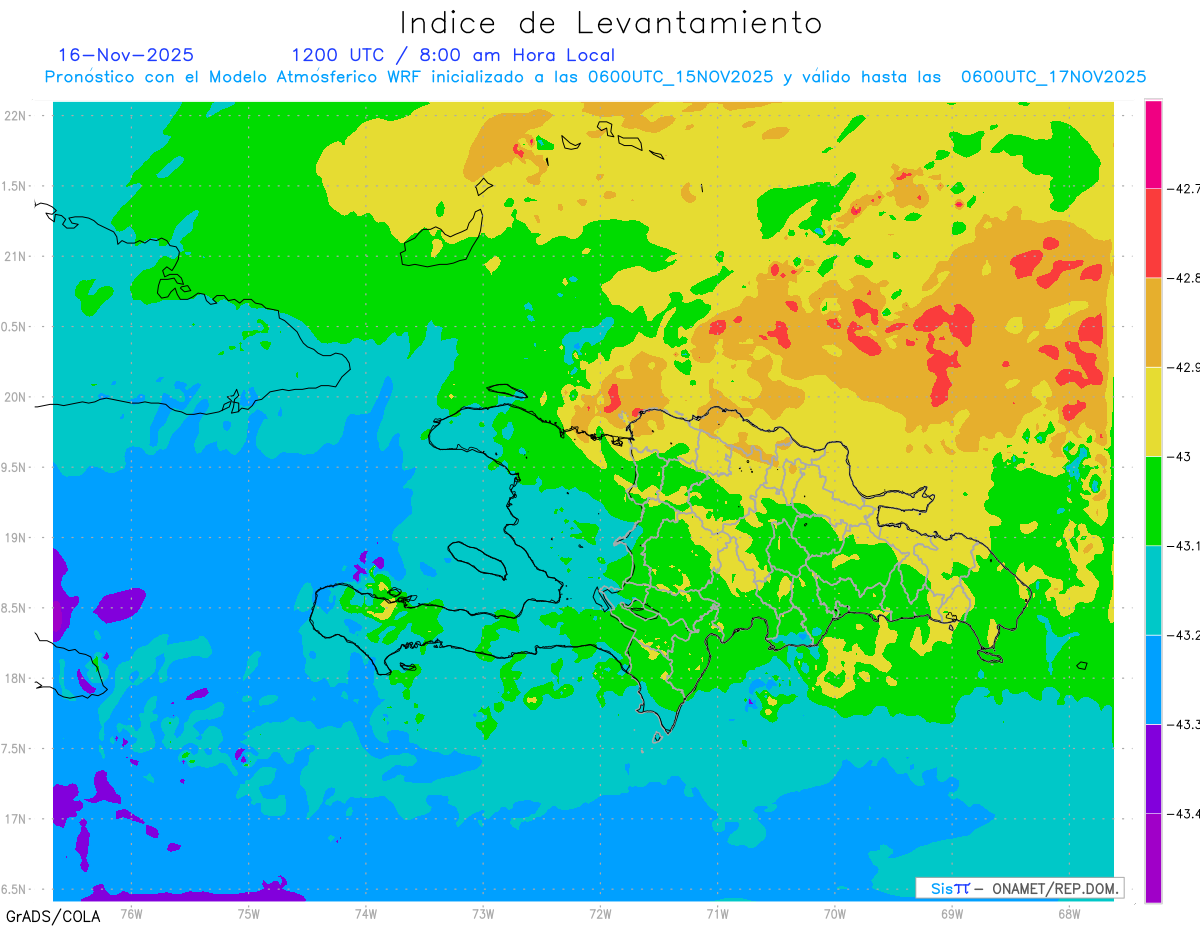This screenshot has width=1200, height=927.
Task: Pick the red swatch on the color bar
Action: (1153, 233)
